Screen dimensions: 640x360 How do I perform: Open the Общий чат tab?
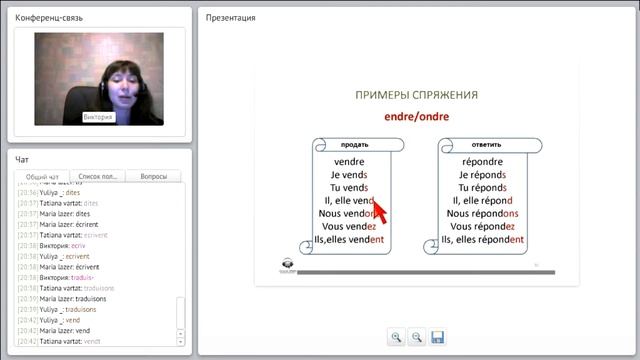42,176
